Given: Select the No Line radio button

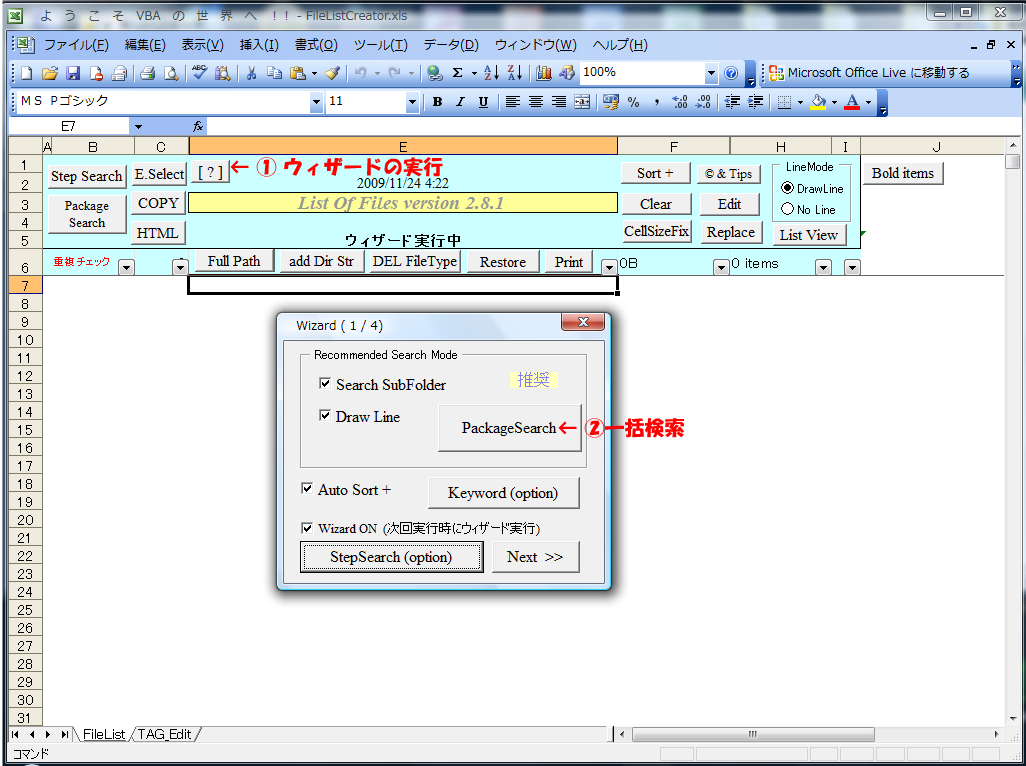Looking at the screenshot, I should pos(788,209).
